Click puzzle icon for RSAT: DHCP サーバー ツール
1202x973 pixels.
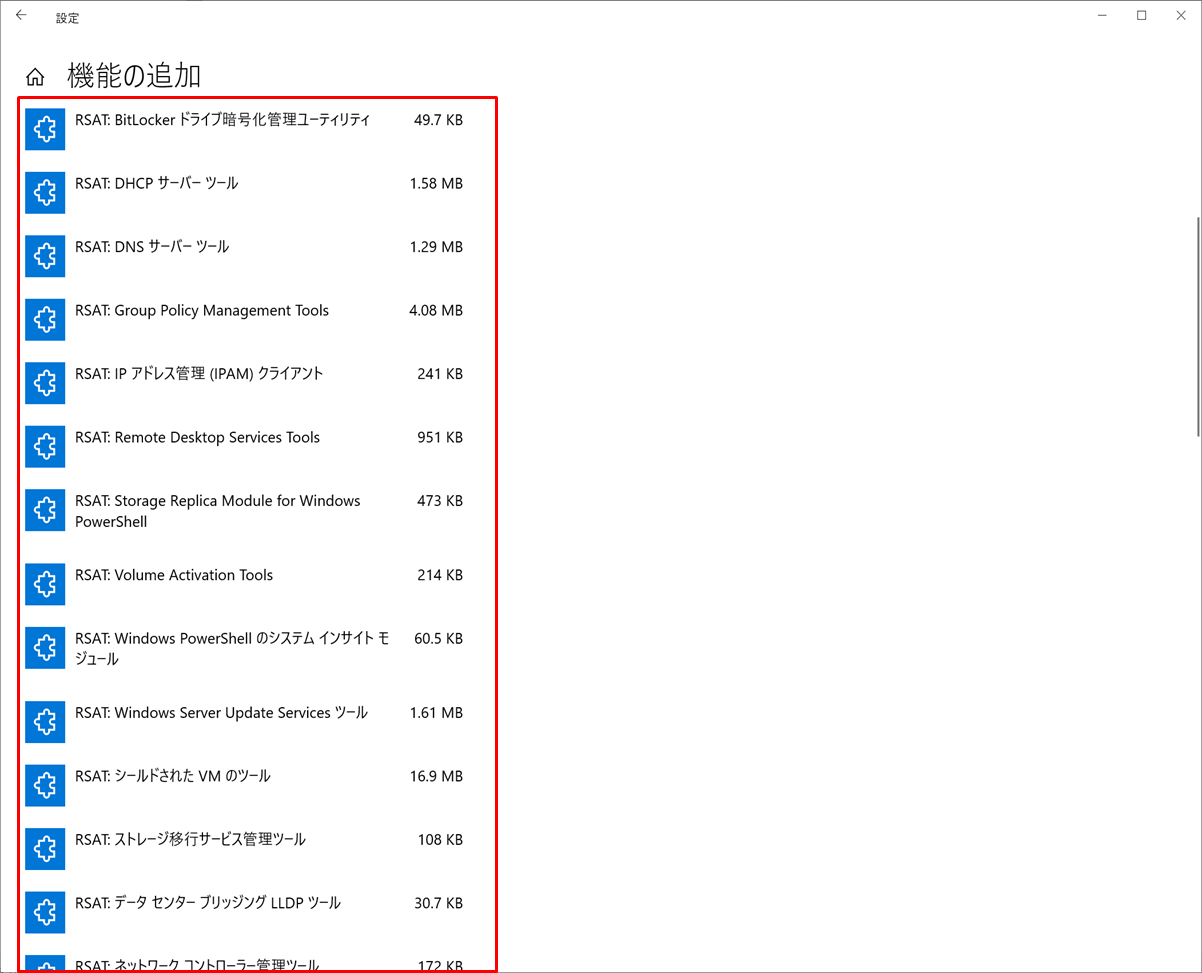pyautogui.click(x=45, y=193)
